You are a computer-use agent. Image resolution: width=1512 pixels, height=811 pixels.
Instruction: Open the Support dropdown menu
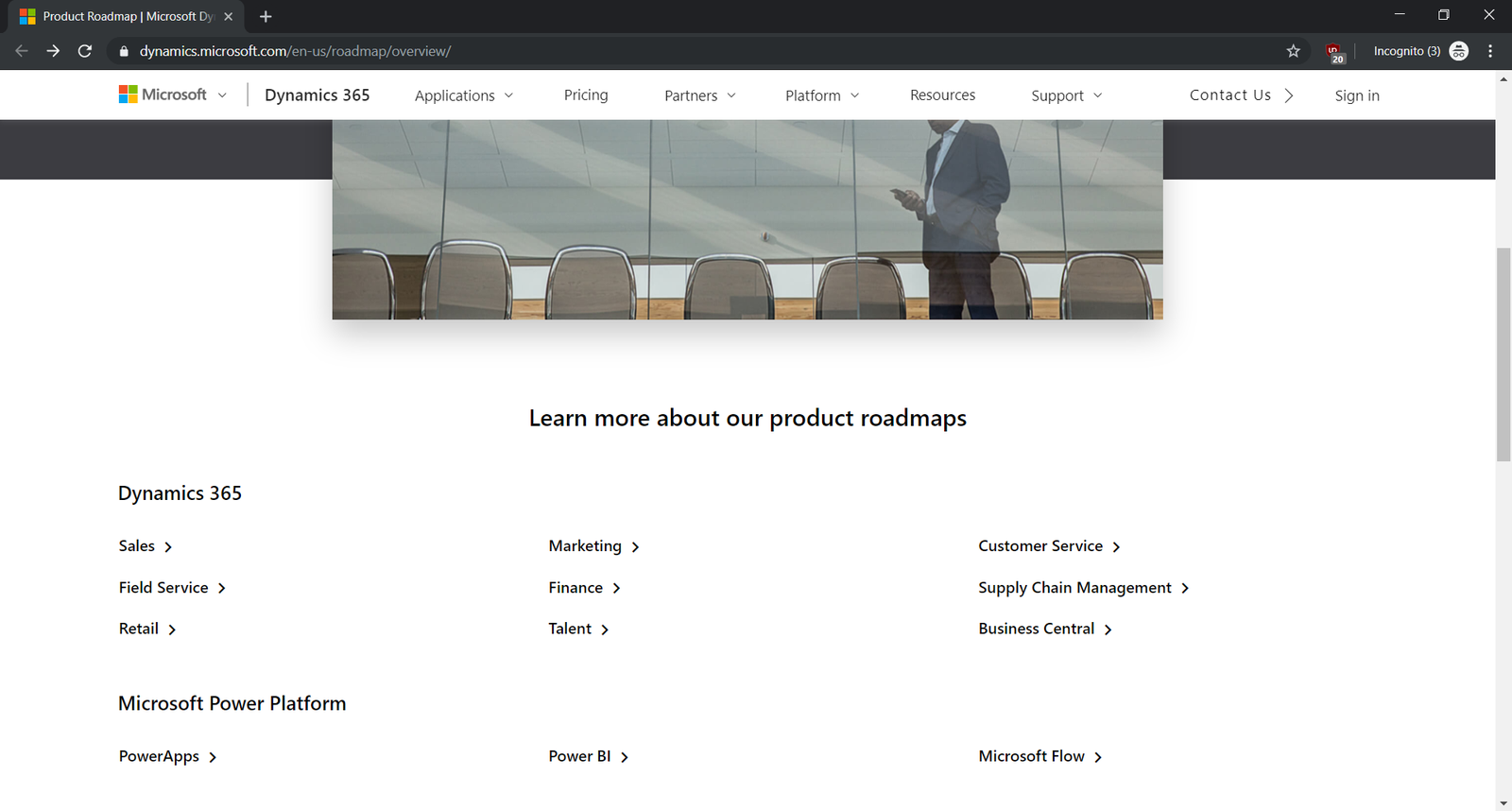tap(1066, 95)
